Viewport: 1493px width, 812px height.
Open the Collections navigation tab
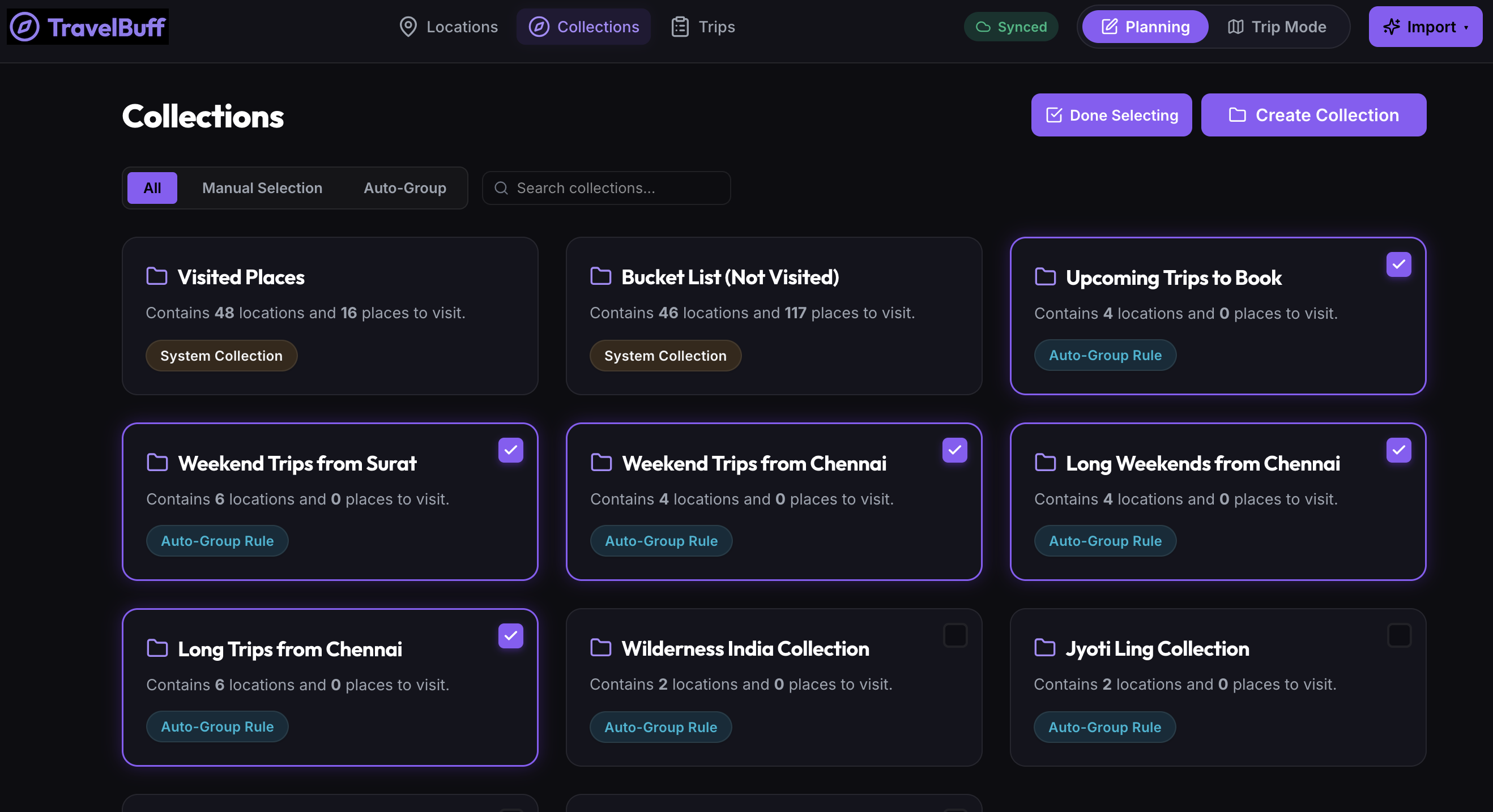coord(583,27)
